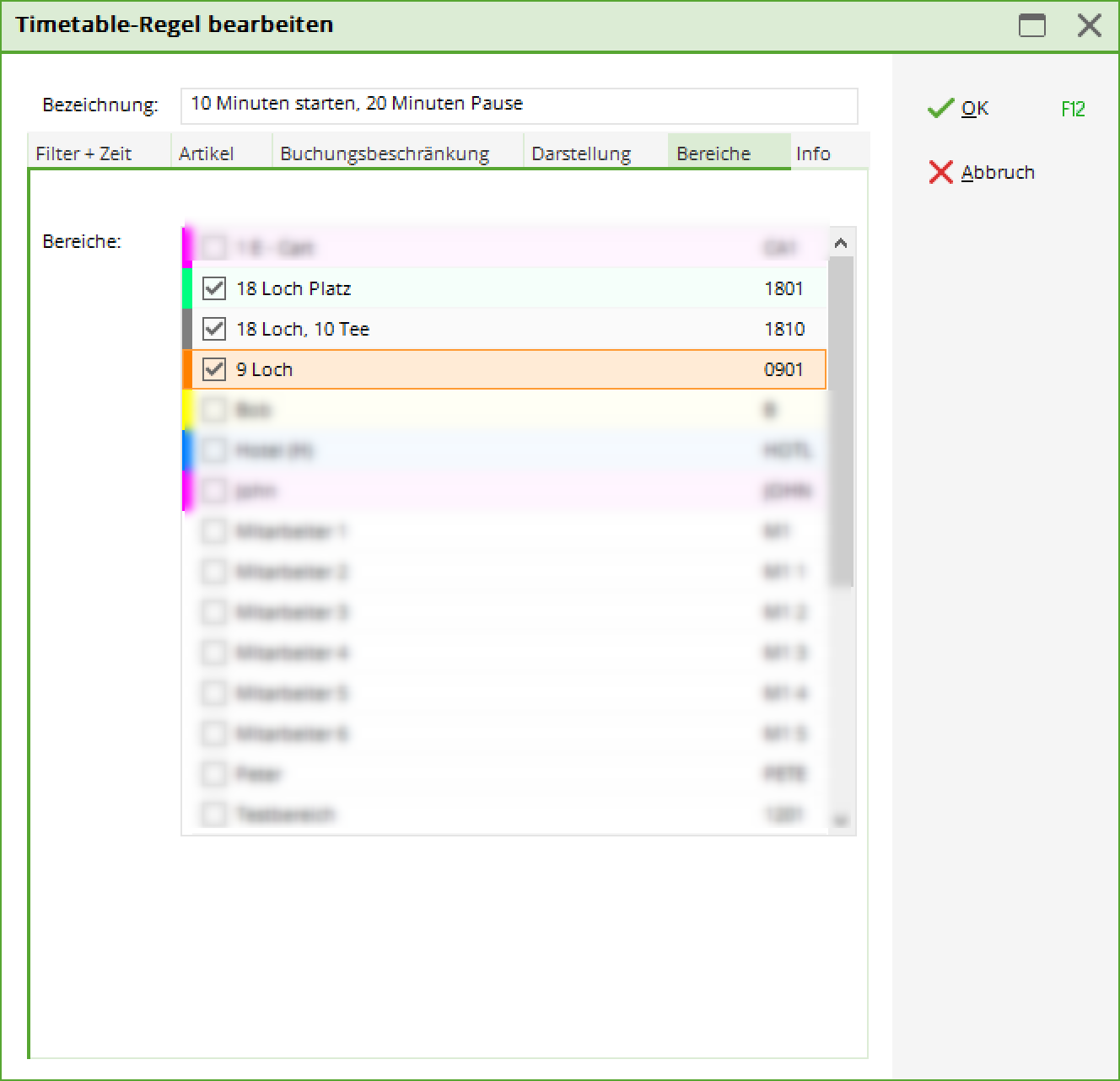Click the scroll up arrow in Bereiche list
Viewport: 1120px width, 1081px height.
pos(841,243)
